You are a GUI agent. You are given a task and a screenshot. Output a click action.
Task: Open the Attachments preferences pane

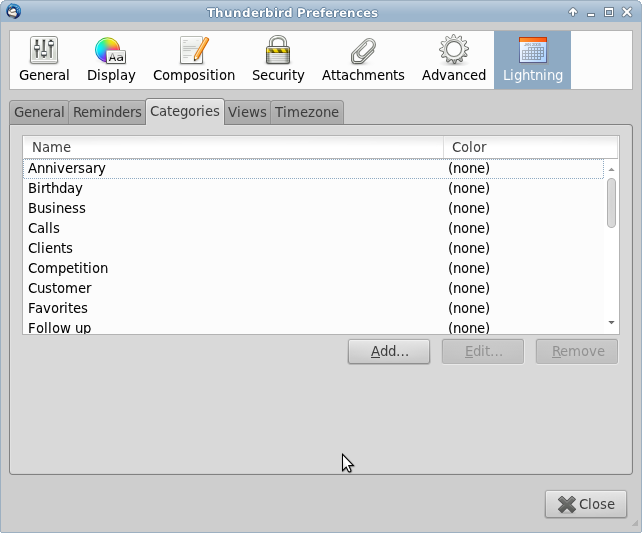pos(363,60)
